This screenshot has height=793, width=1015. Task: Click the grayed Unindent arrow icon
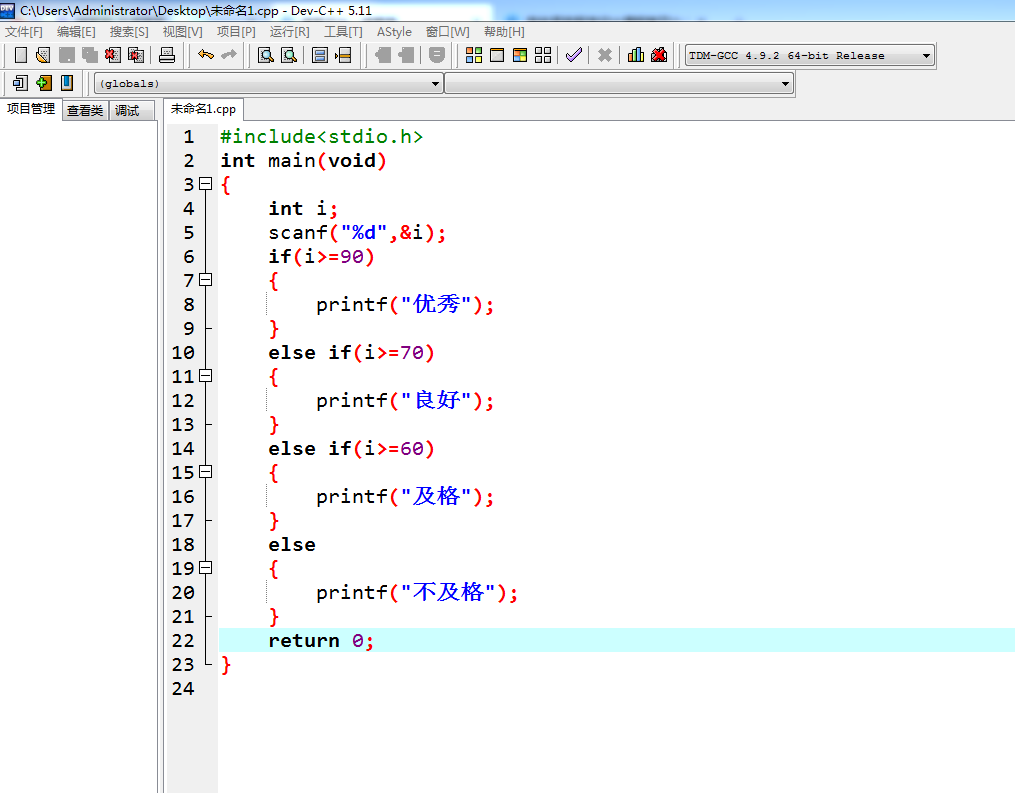[383, 55]
